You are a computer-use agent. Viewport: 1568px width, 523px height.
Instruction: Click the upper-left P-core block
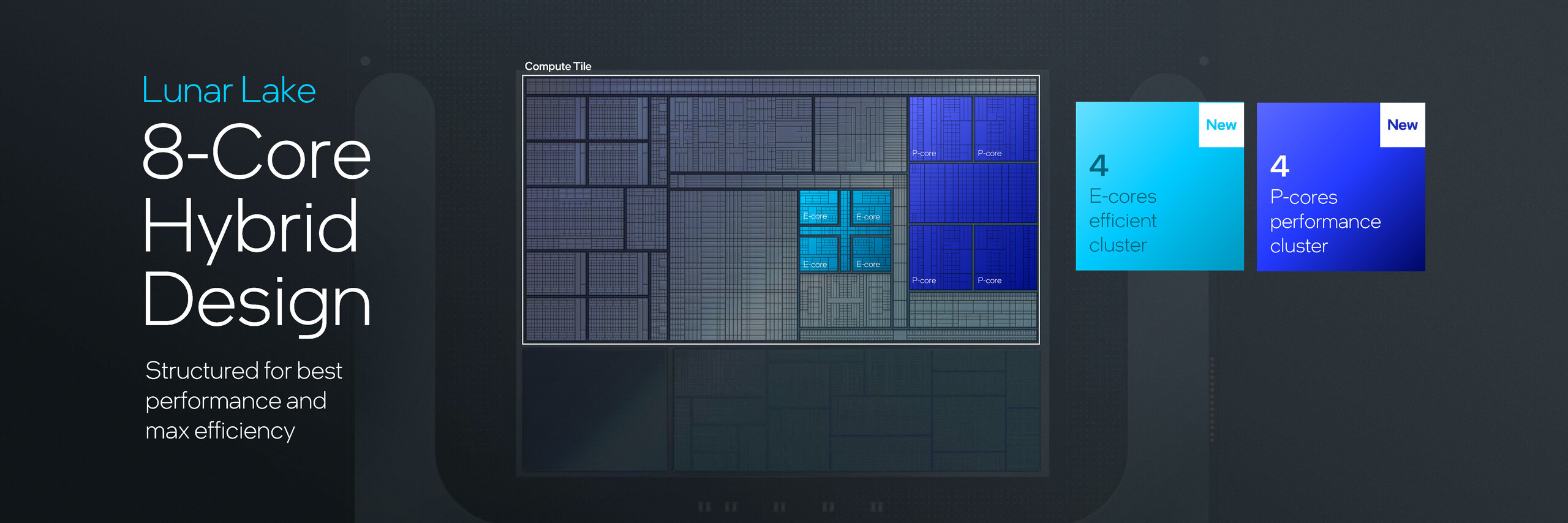tap(940, 129)
